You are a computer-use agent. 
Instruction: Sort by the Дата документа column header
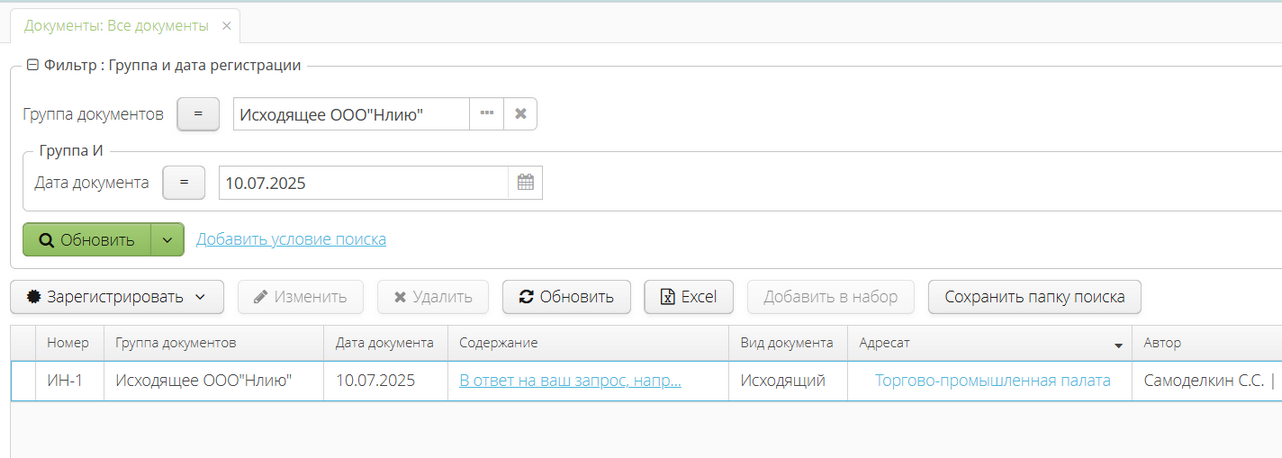[x=386, y=343]
